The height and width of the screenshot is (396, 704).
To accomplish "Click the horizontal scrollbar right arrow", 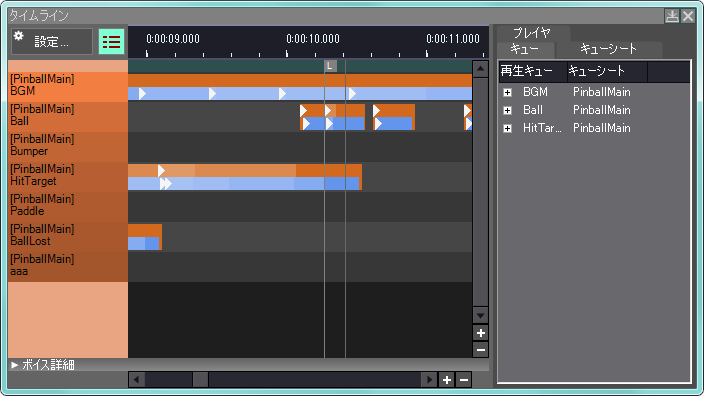I will (429, 380).
